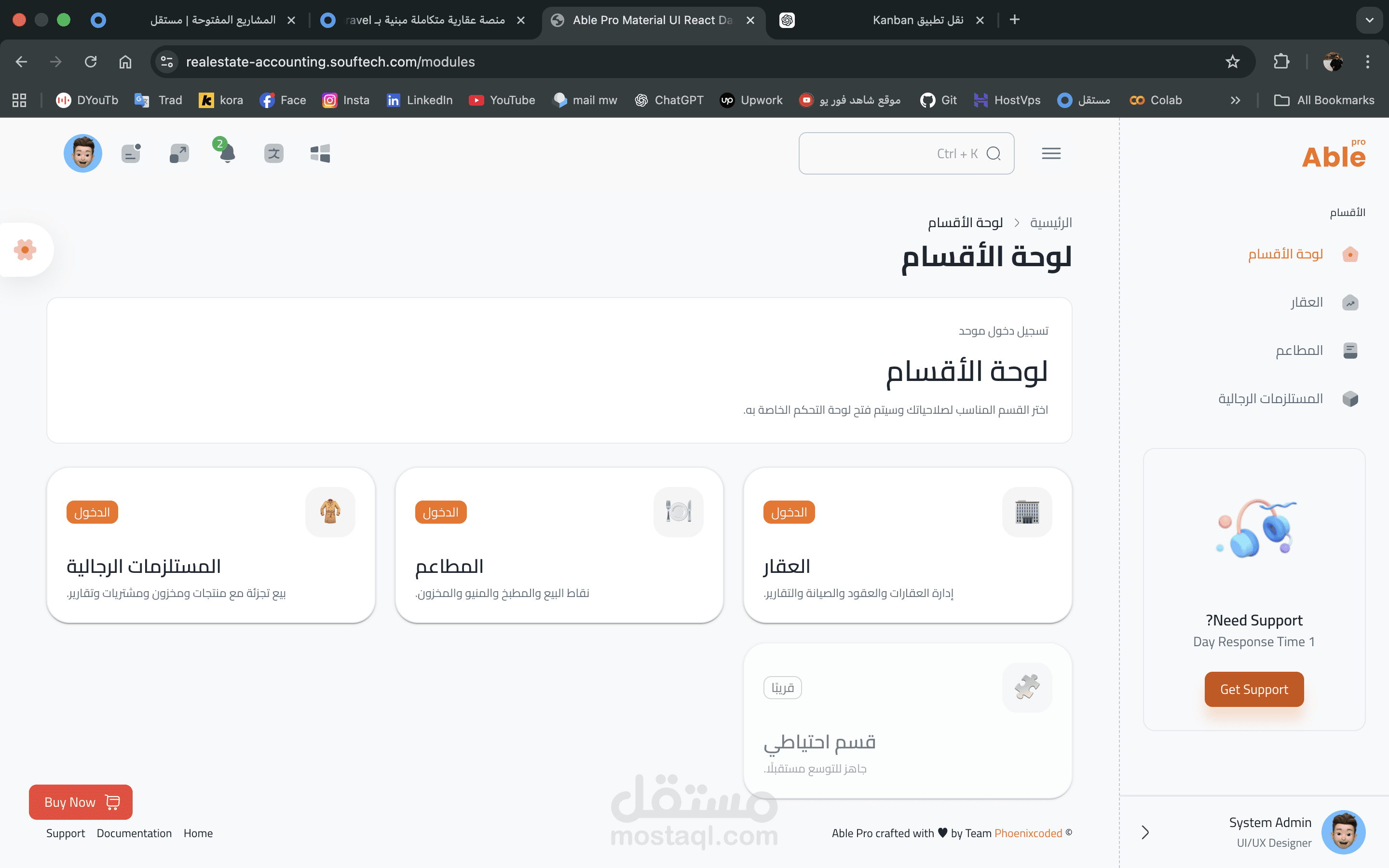Image resolution: width=1389 pixels, height=868 pixels.
Task: Select العقار in the sidebar menu
Action: 1307,302
